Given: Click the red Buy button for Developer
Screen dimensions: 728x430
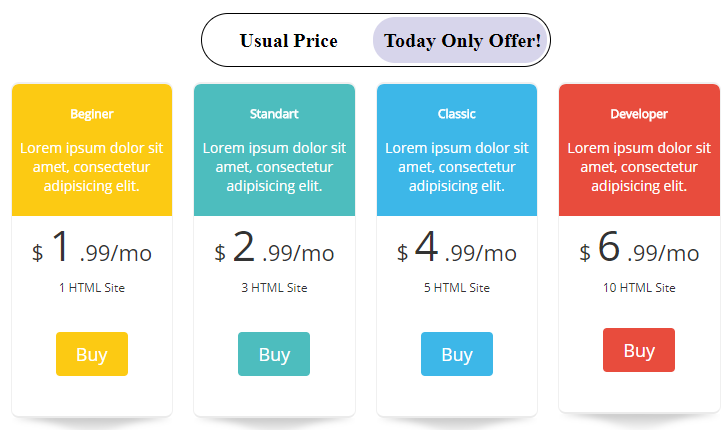Looking at the screenshot, I should tap(639, 350).
